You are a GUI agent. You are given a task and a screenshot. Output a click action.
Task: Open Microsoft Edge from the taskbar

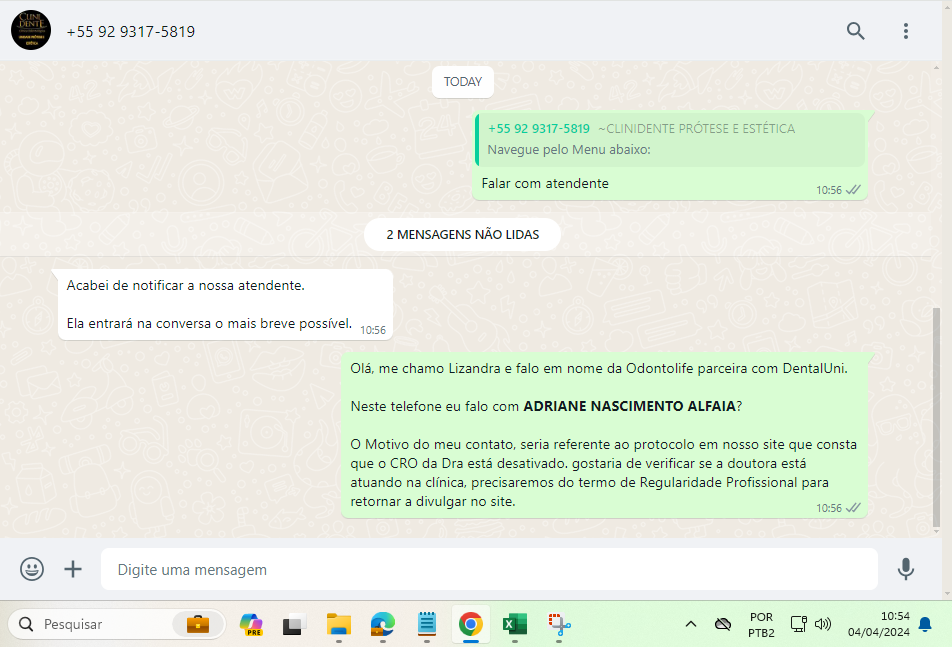click(383, 625)
